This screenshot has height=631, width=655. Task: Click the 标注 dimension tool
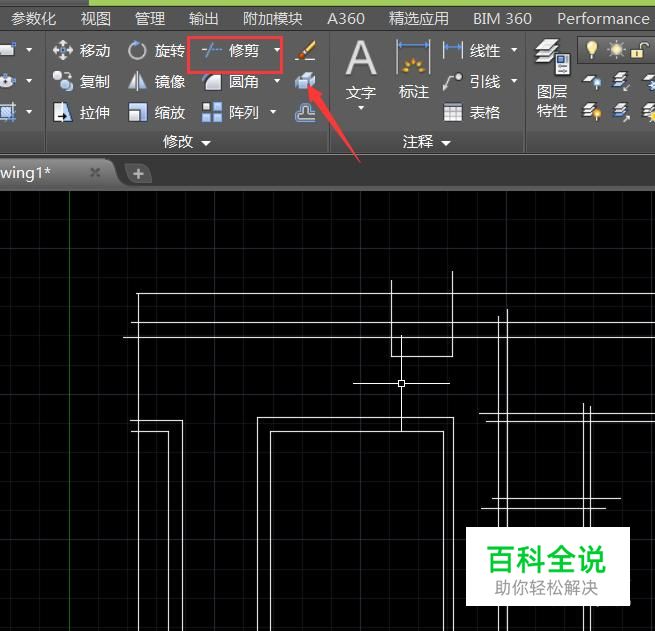413,72
